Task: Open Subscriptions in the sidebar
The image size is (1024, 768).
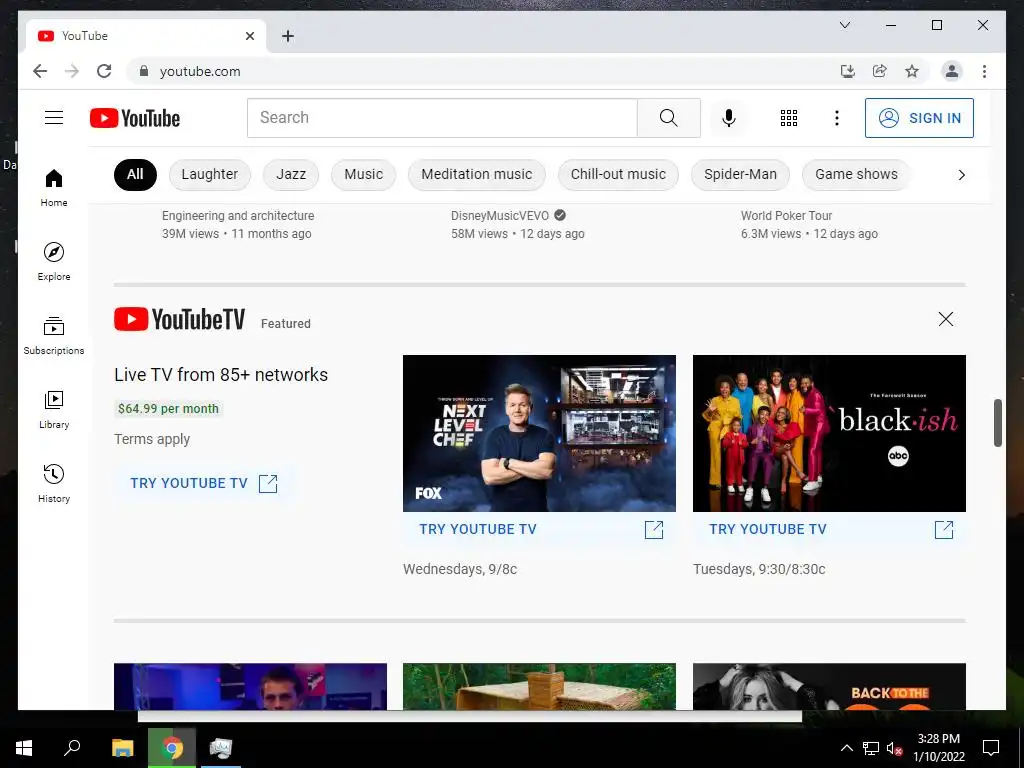Action: tap(54, 336)
